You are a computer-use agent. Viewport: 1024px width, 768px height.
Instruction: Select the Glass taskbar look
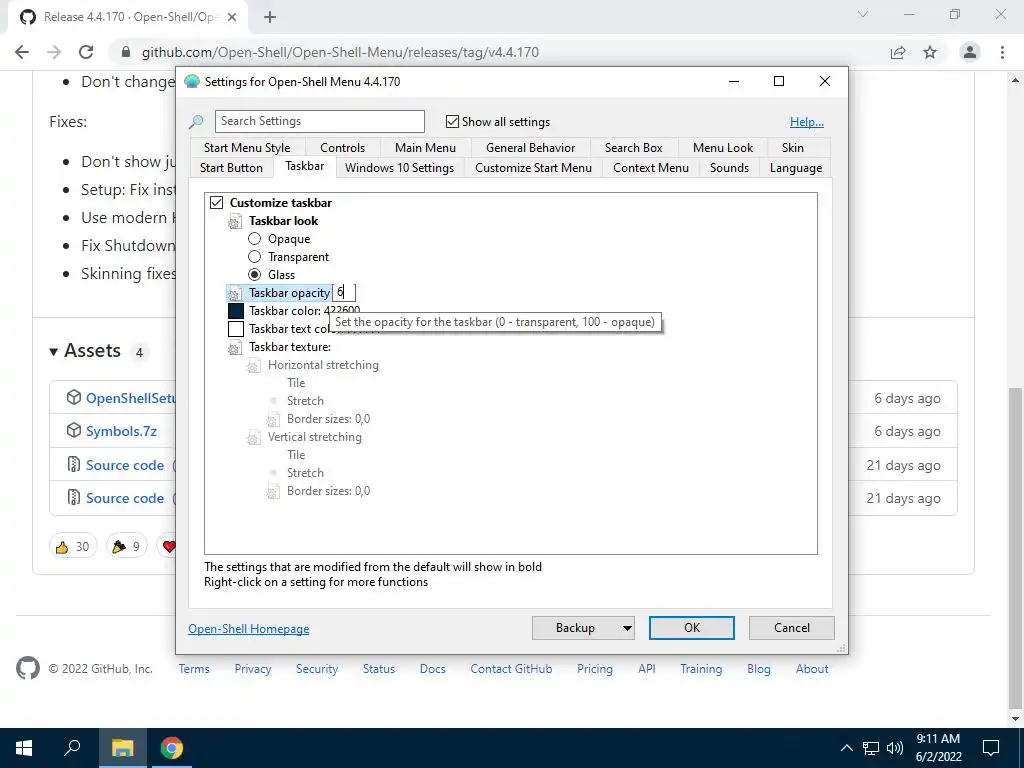pyautogui.click(x=255, y=275)
